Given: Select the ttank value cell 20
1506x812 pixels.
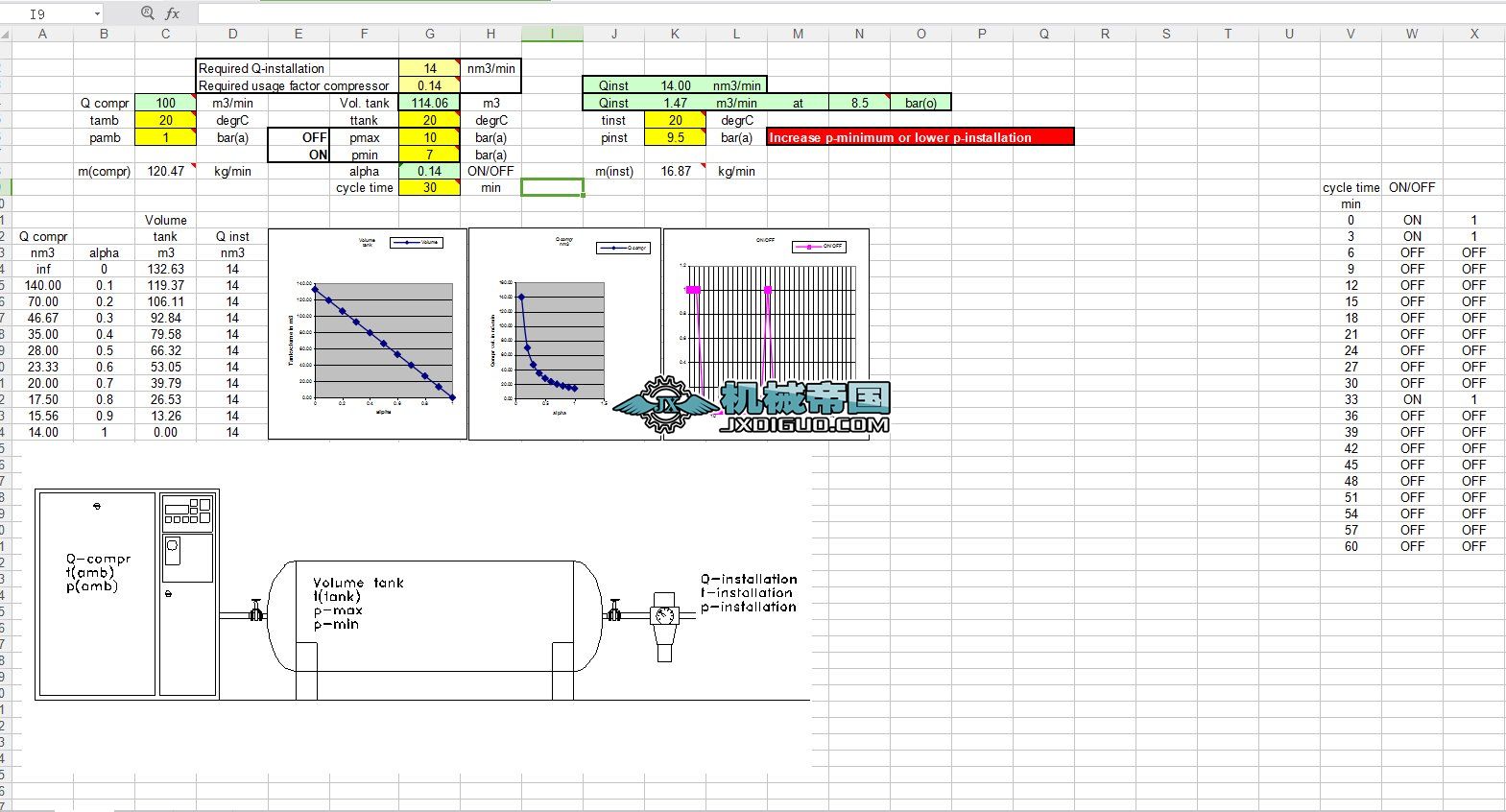Looking at the screenshot, I should [429, 120].
